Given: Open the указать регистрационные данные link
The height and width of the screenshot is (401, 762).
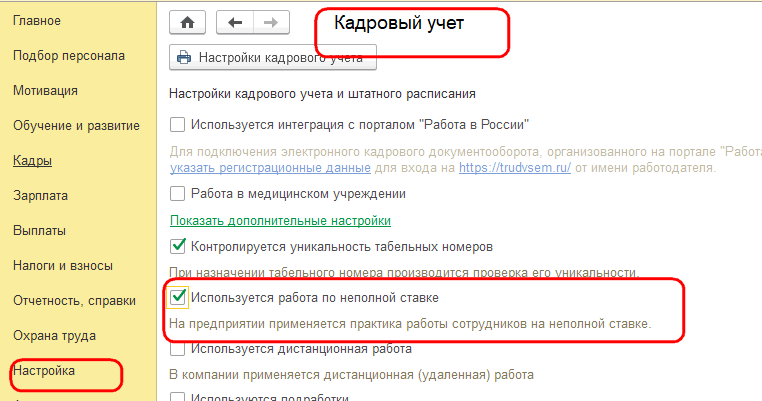Looking at the screenshot, I should (x=270, y=168).
